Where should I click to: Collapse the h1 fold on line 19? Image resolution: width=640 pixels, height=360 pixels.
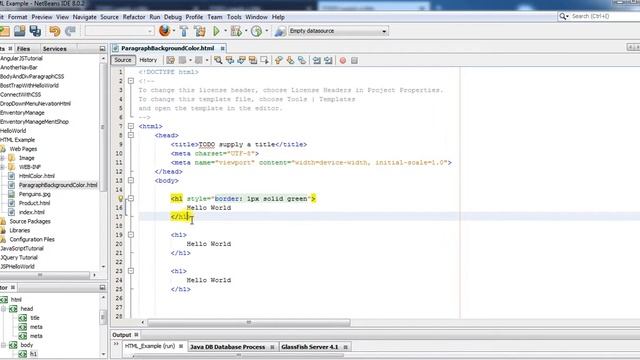tap(131, 235)
